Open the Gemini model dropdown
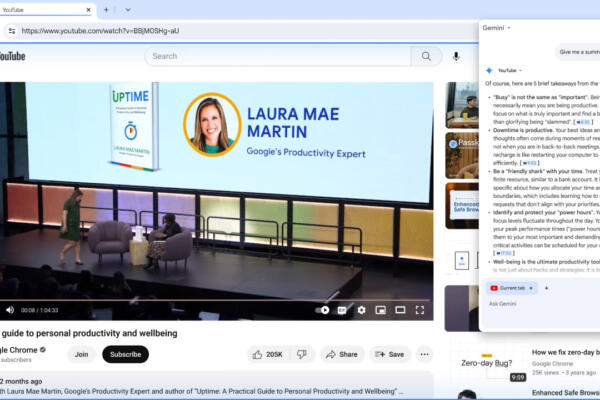The width and height of the screenshot is (600, 400). point(496,28)
